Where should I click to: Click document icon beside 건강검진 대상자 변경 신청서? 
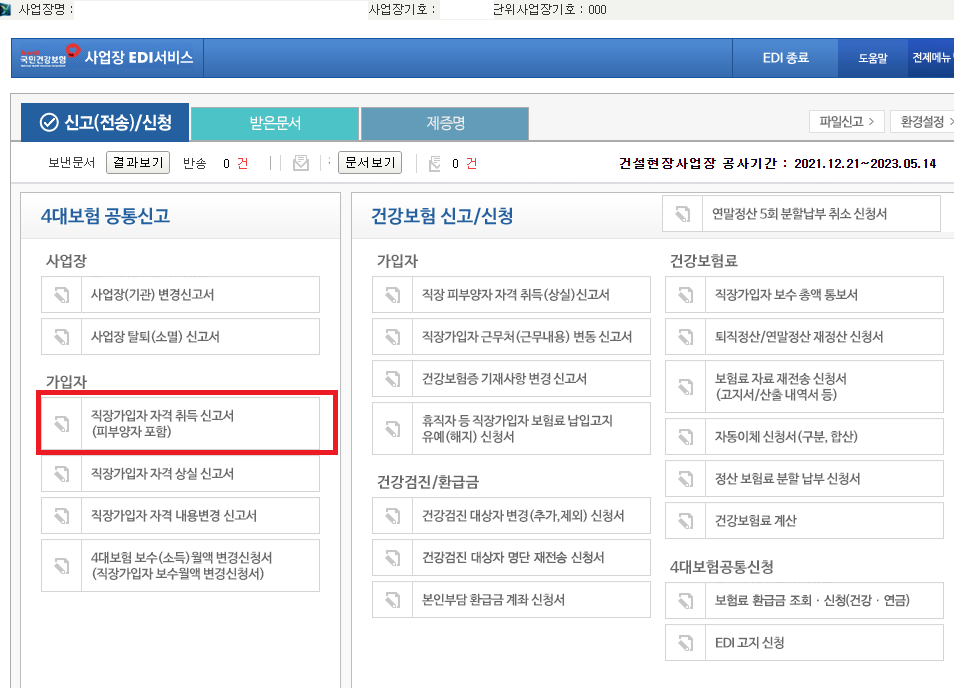(392, 516)
